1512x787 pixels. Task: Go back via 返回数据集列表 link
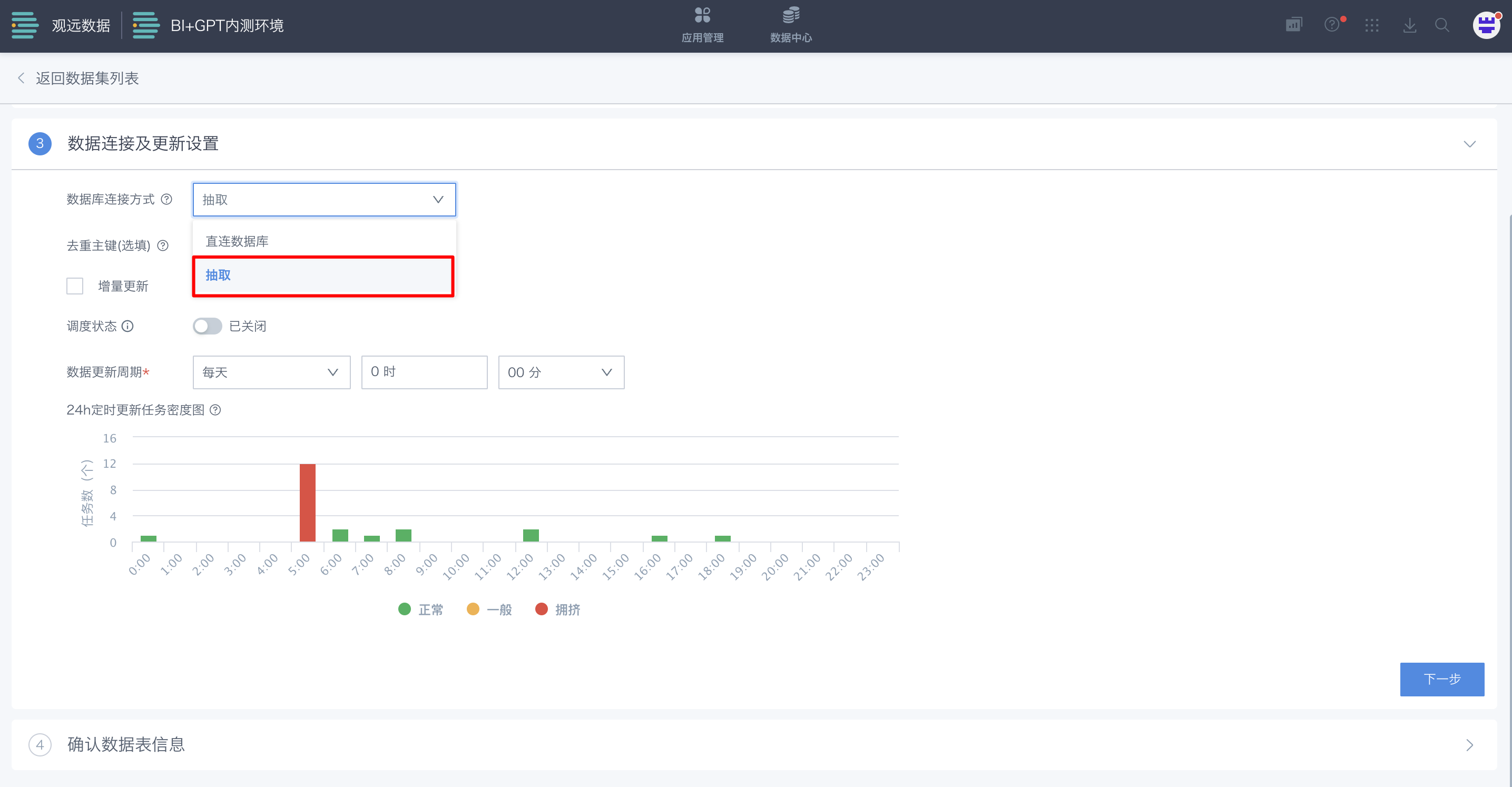point(87,78)
